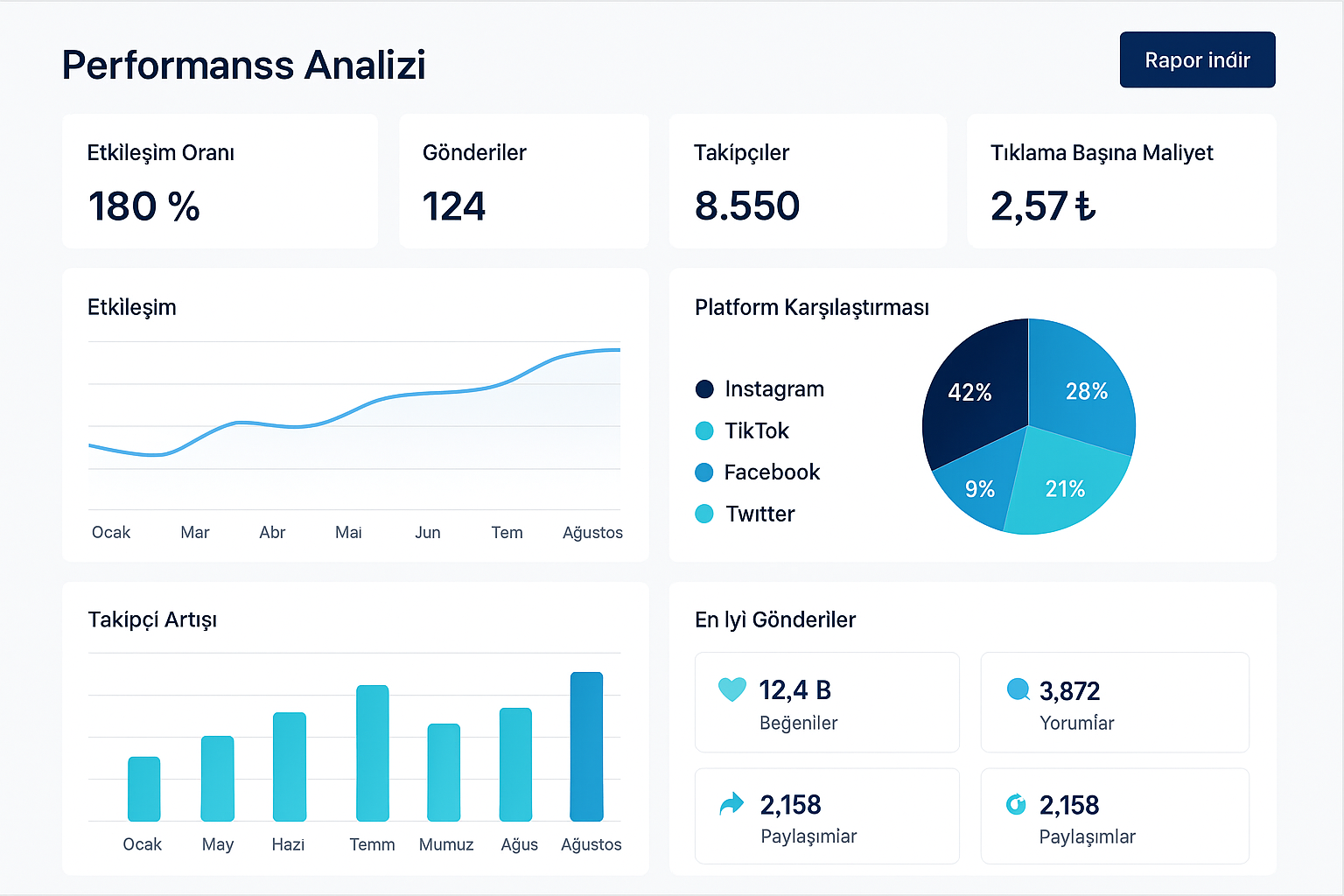Viewport: 1344px width, 896px height.
Task: Click the share arrow icon for Paylaşımlar
Action: pyautogui.click(x=731, y=801)
